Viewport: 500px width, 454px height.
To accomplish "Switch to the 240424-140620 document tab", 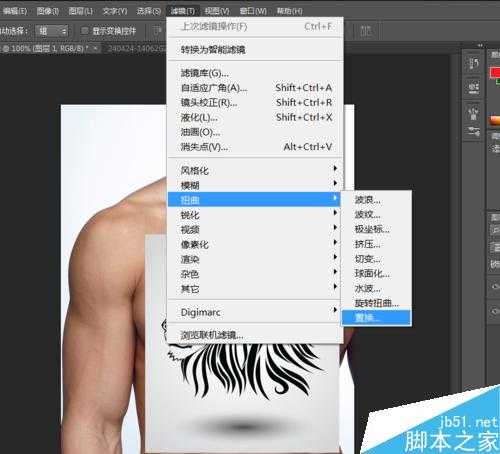I will tap(137, 48).
